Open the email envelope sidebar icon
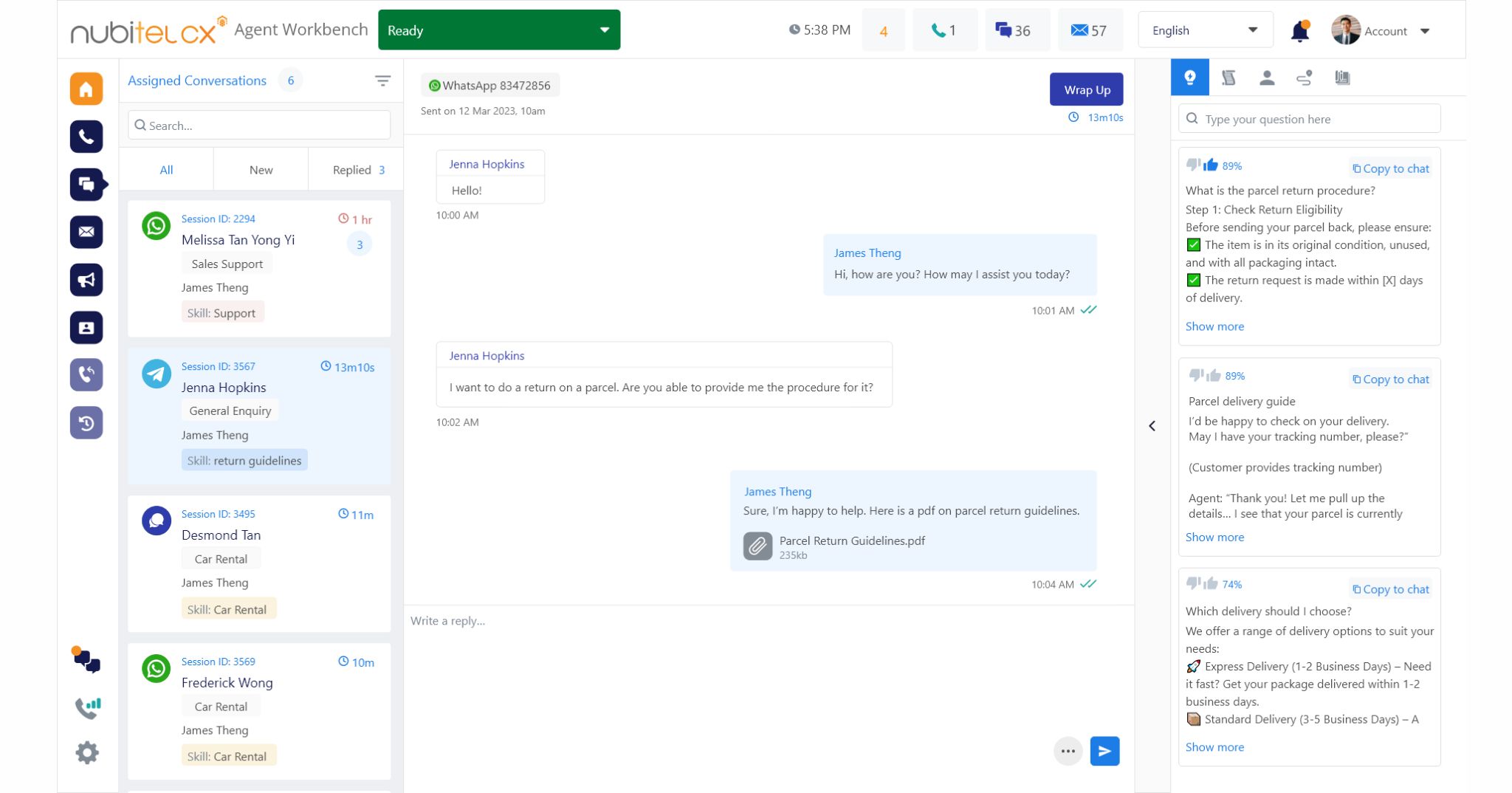The height and width of the screenshot is (793, 1512). (x=86, y=232)
